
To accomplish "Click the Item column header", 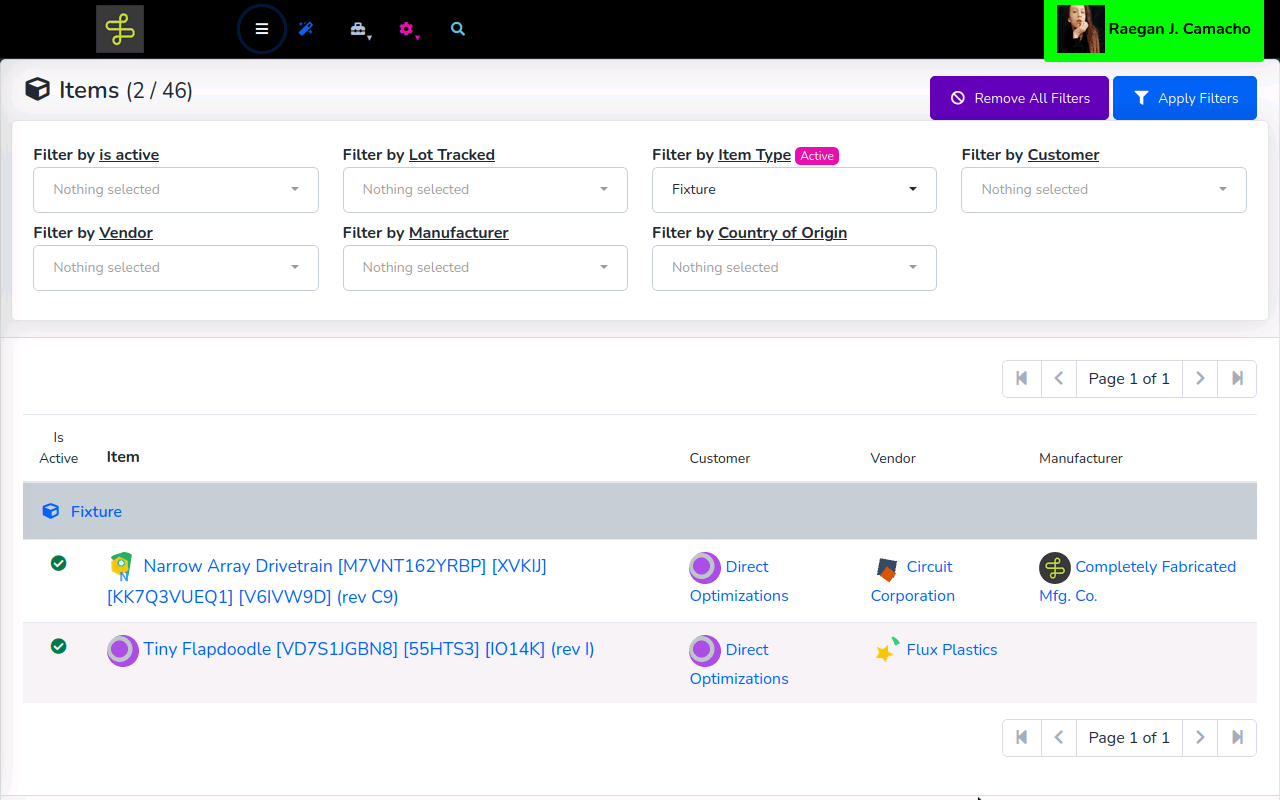I will [123, 457].
